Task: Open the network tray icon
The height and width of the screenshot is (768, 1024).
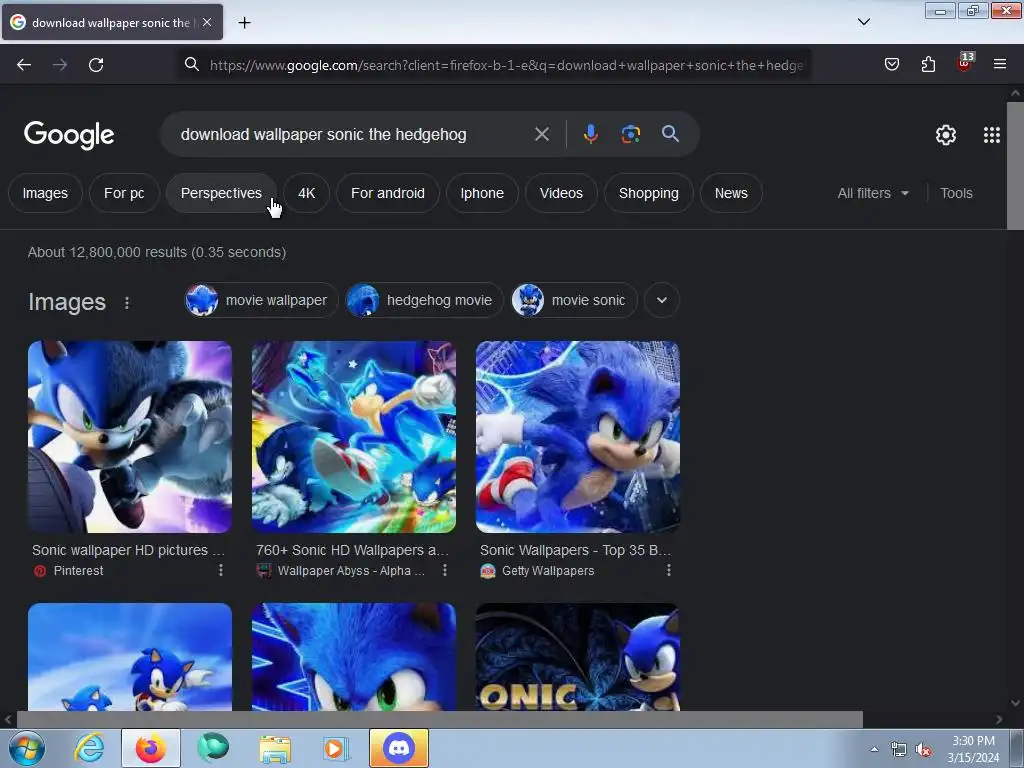Action: (899, 750)
